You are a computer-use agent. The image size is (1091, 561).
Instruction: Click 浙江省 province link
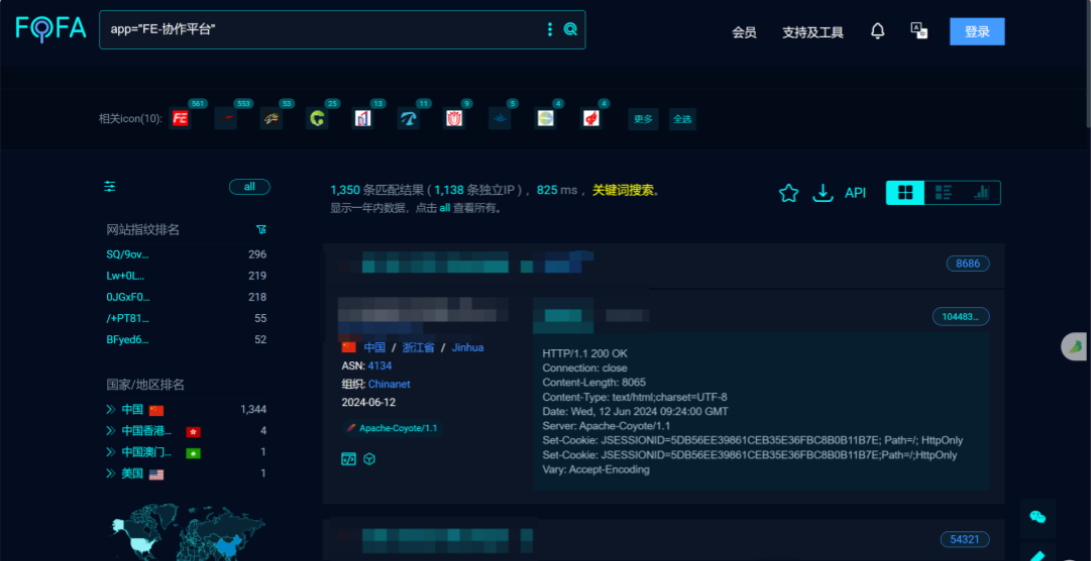(418, 347)
